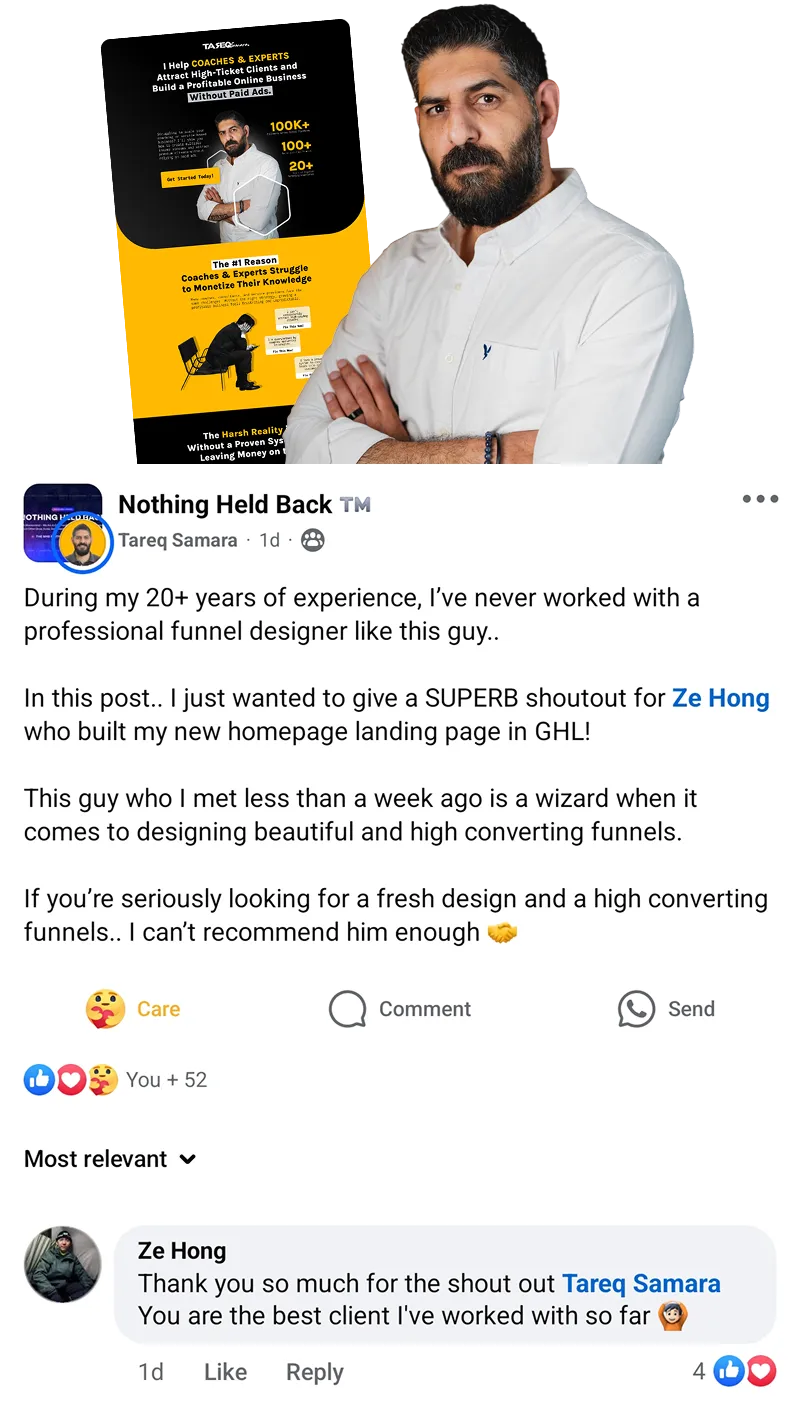Image resolution: width=800 pixels, height=1408 pixels.
Task: Open the Nothing Held Back group name
Action: (x=225, y=505)
